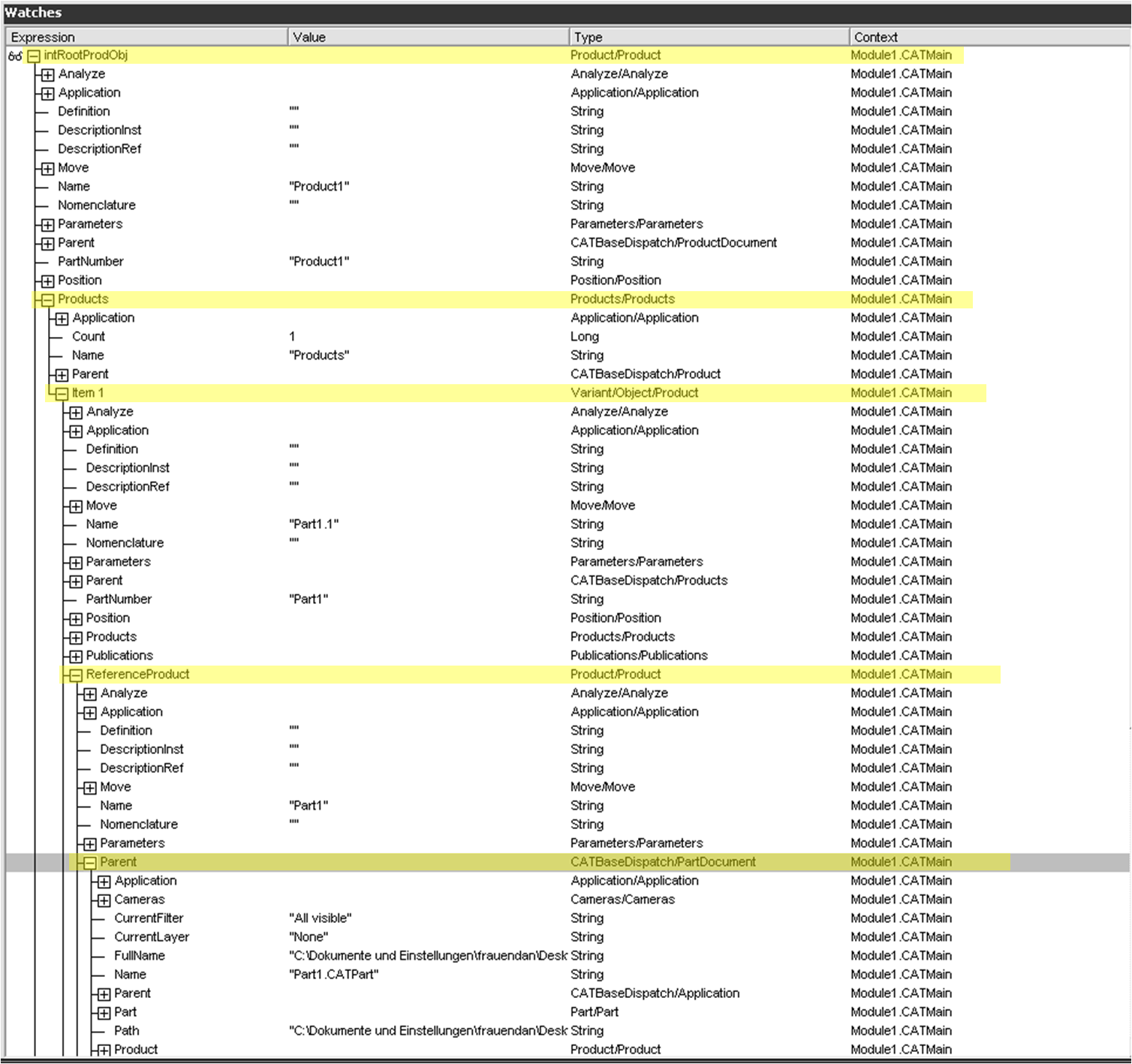
Task: Collapse the Item 1 tree node
Action: click(x=62, y=393)
